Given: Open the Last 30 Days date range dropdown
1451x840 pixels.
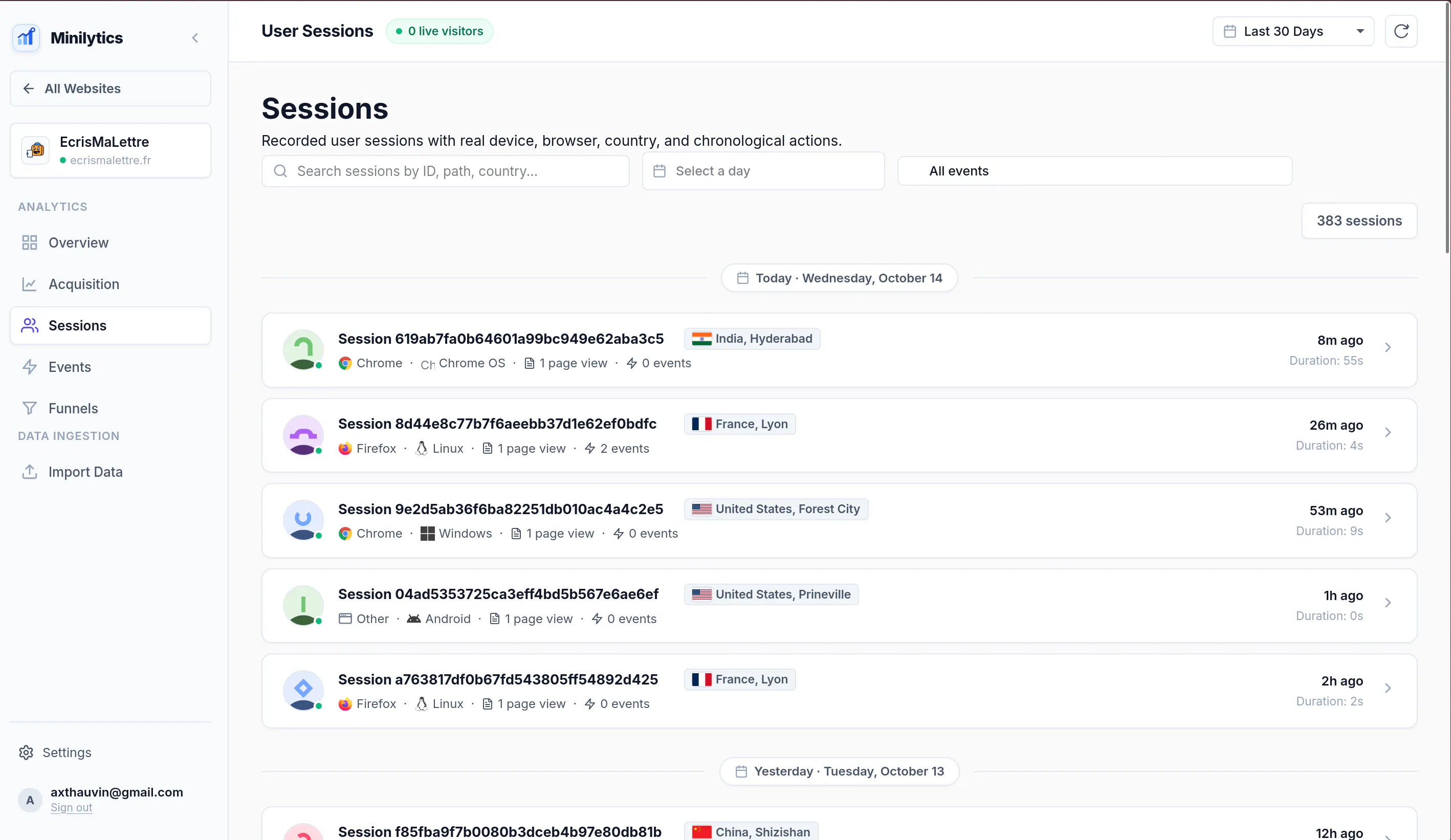Looking at the screenshot, I should 1293,31.
